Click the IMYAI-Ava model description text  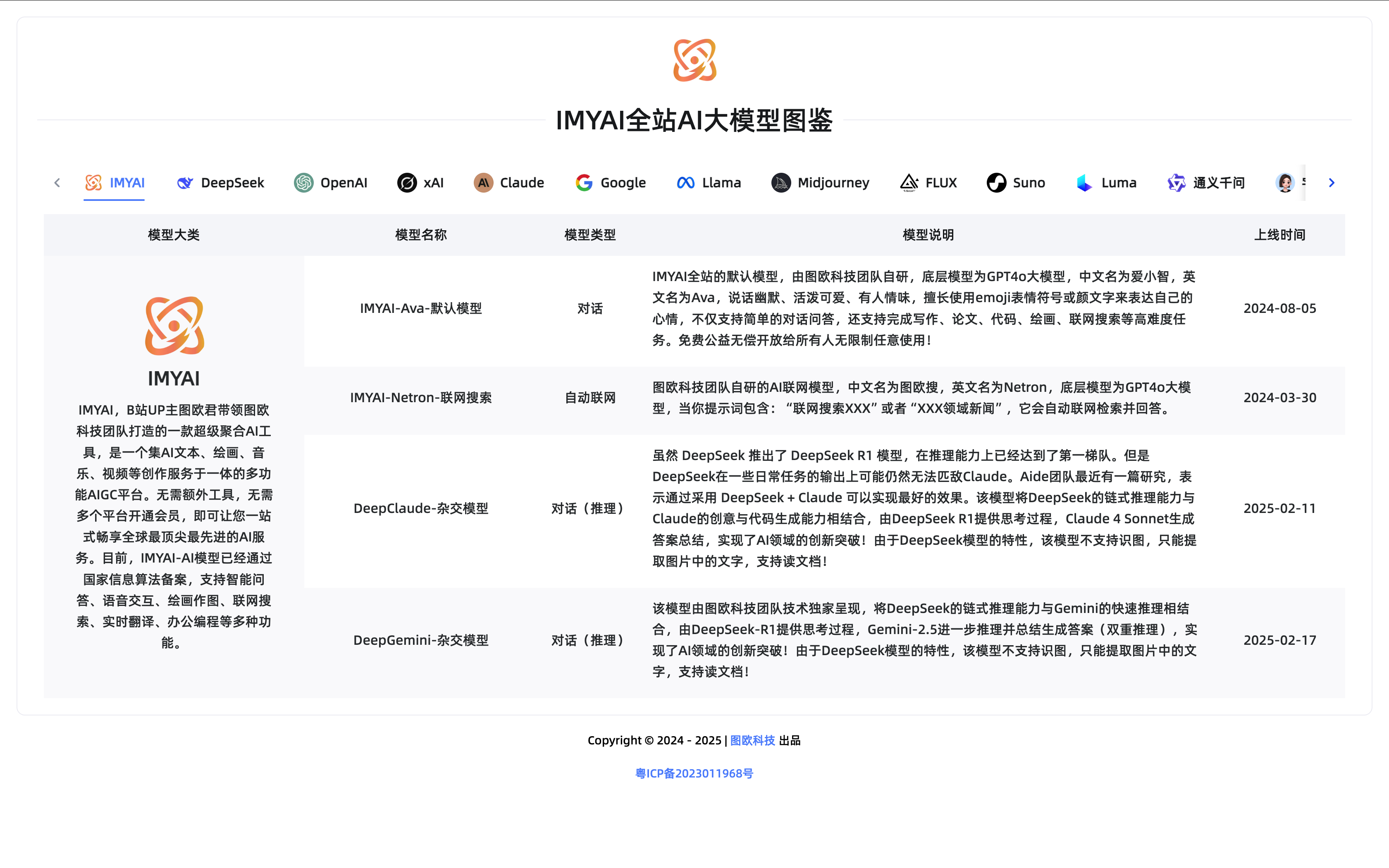(x=924, y=308)
